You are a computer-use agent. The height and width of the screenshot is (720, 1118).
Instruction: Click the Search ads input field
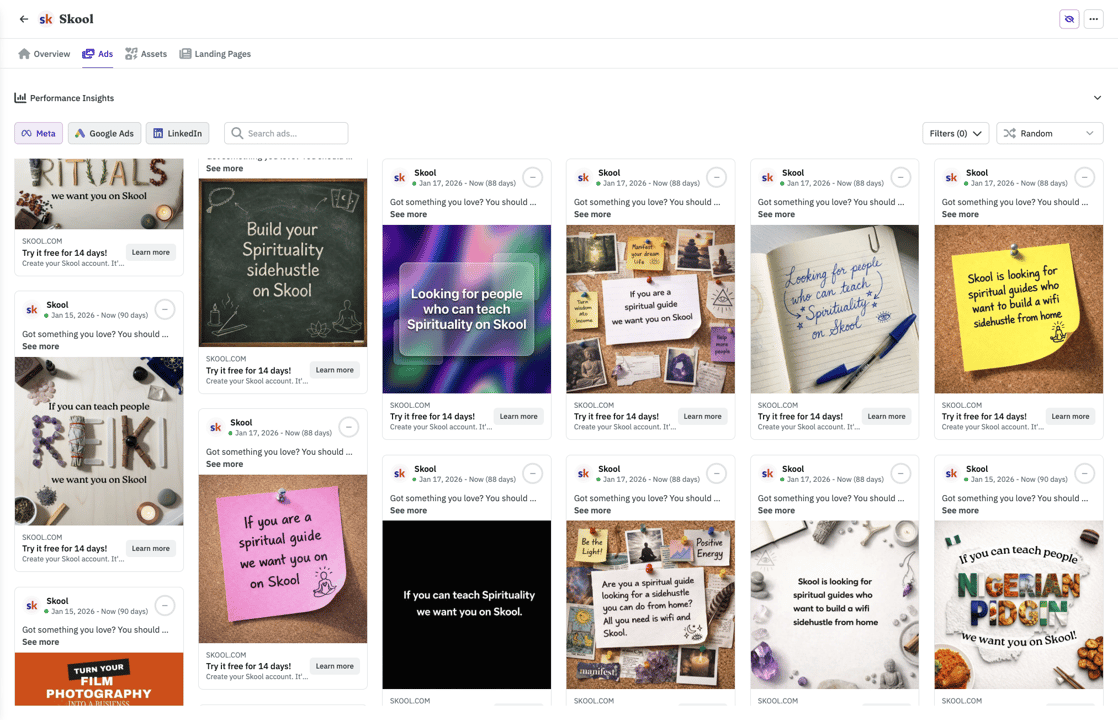click(x=286, y=133)
